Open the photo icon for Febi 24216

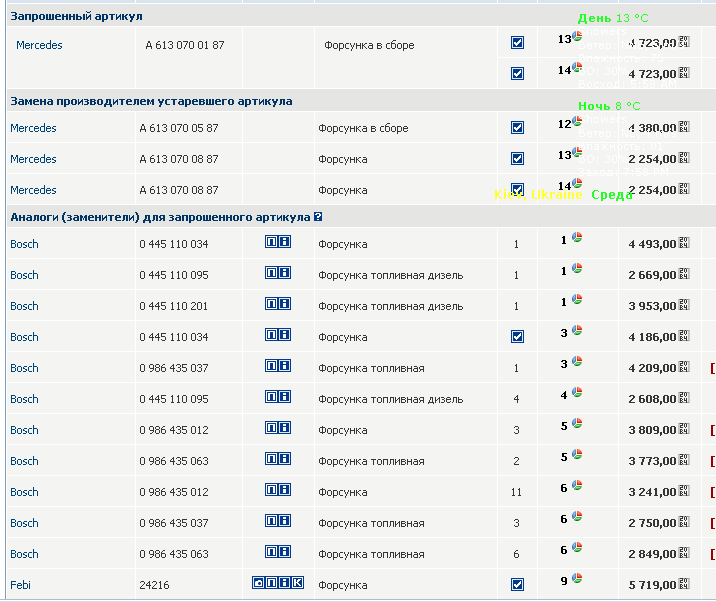(x=258, y=583)
